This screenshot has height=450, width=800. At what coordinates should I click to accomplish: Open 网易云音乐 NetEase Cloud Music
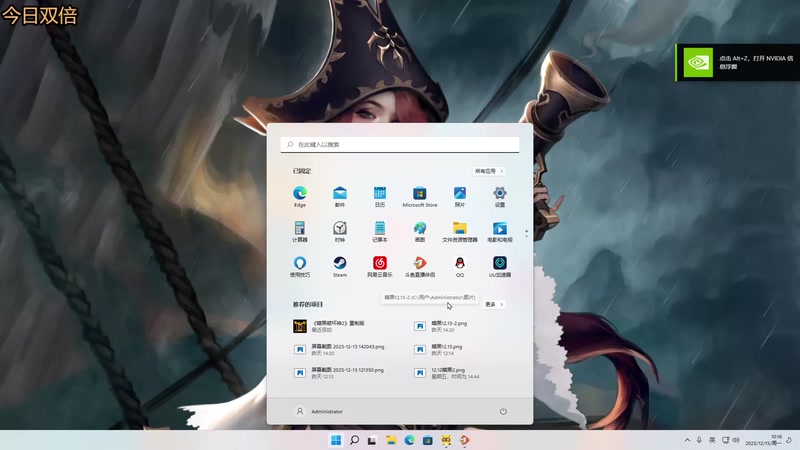(380, 266)
